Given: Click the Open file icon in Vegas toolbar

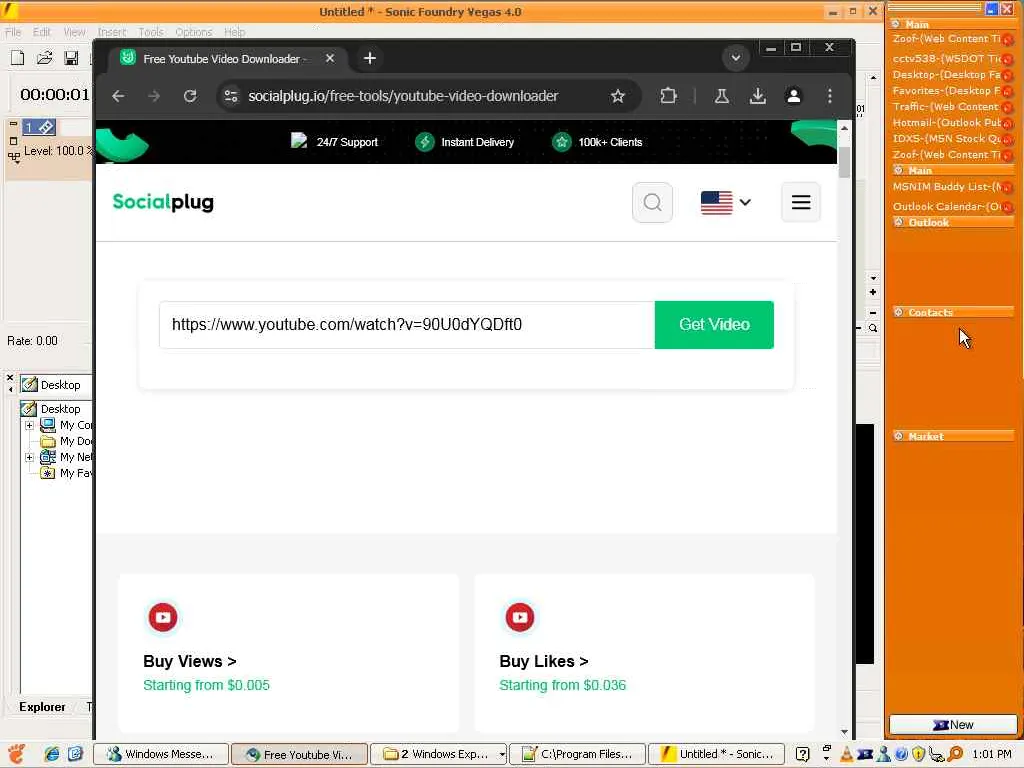Looking at the screenshot, I should coord(44,58).
